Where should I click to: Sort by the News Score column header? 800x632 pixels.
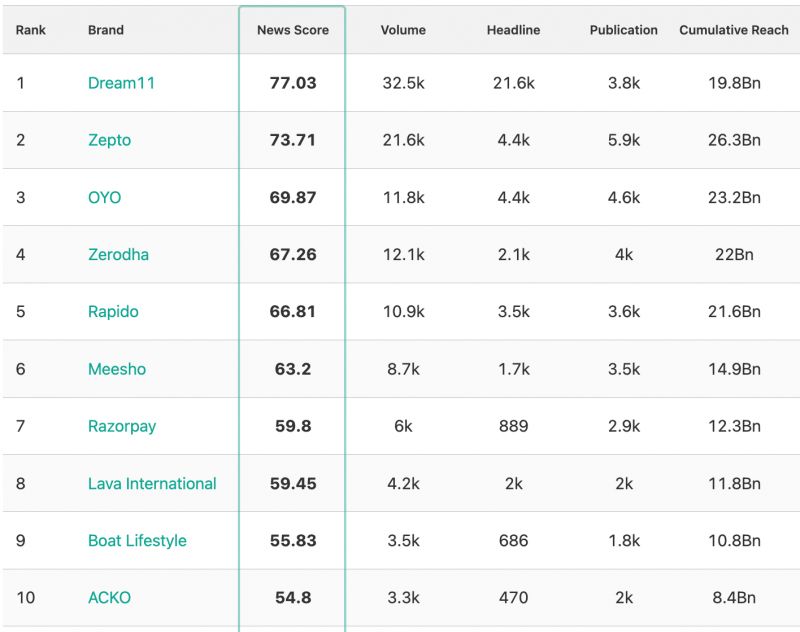(x=293, y=30)
